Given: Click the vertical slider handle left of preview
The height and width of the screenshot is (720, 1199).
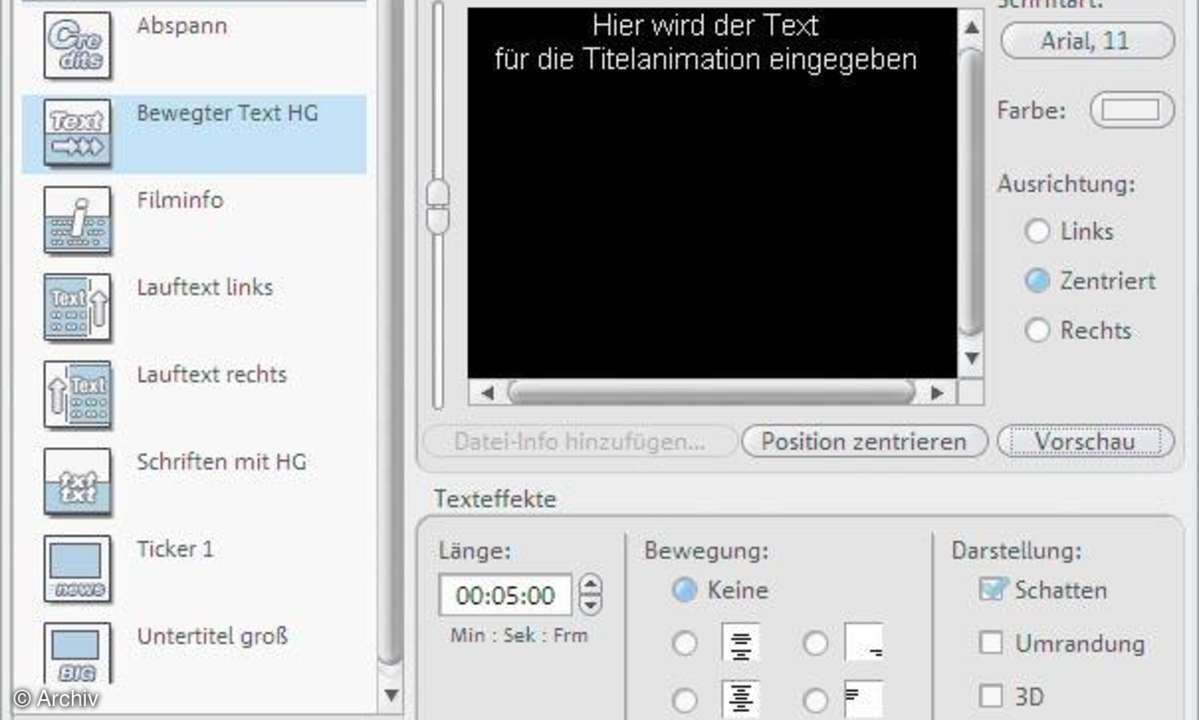Looking at the screenshot, I should (x=437, y=206).
